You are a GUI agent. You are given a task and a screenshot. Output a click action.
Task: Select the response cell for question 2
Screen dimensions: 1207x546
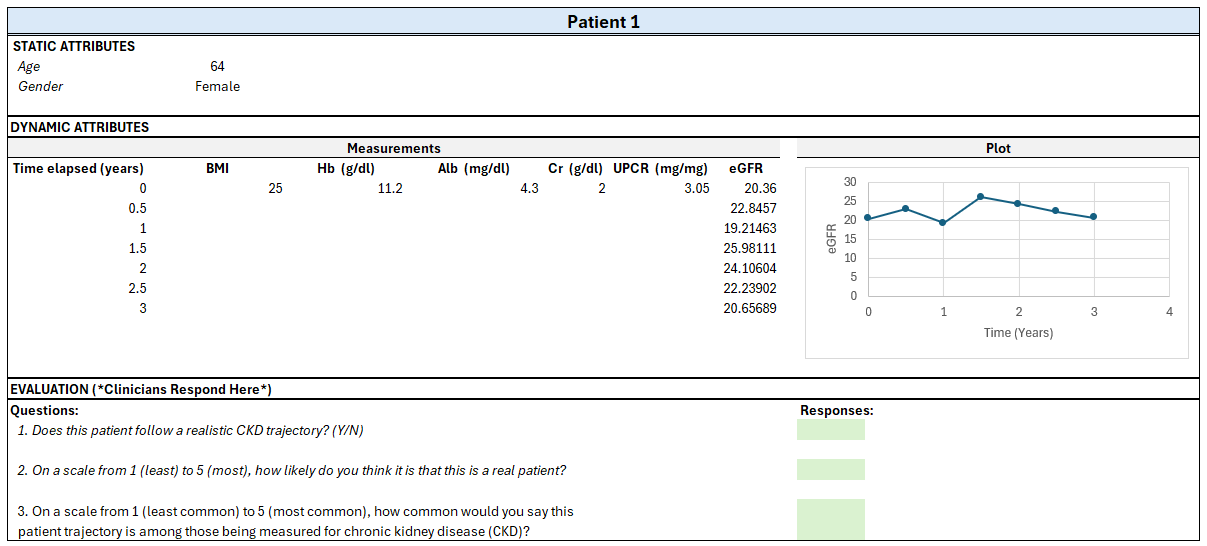(830, 470)
